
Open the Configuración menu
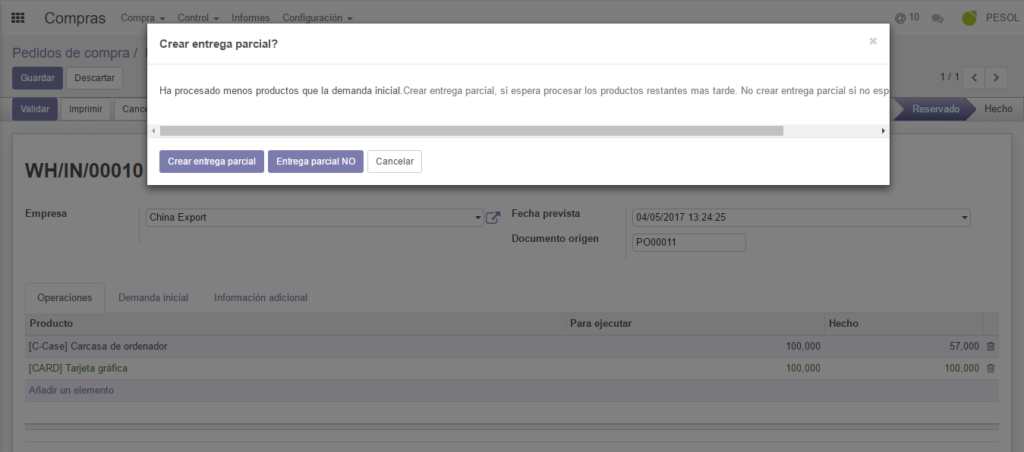[x=317, y=18]
